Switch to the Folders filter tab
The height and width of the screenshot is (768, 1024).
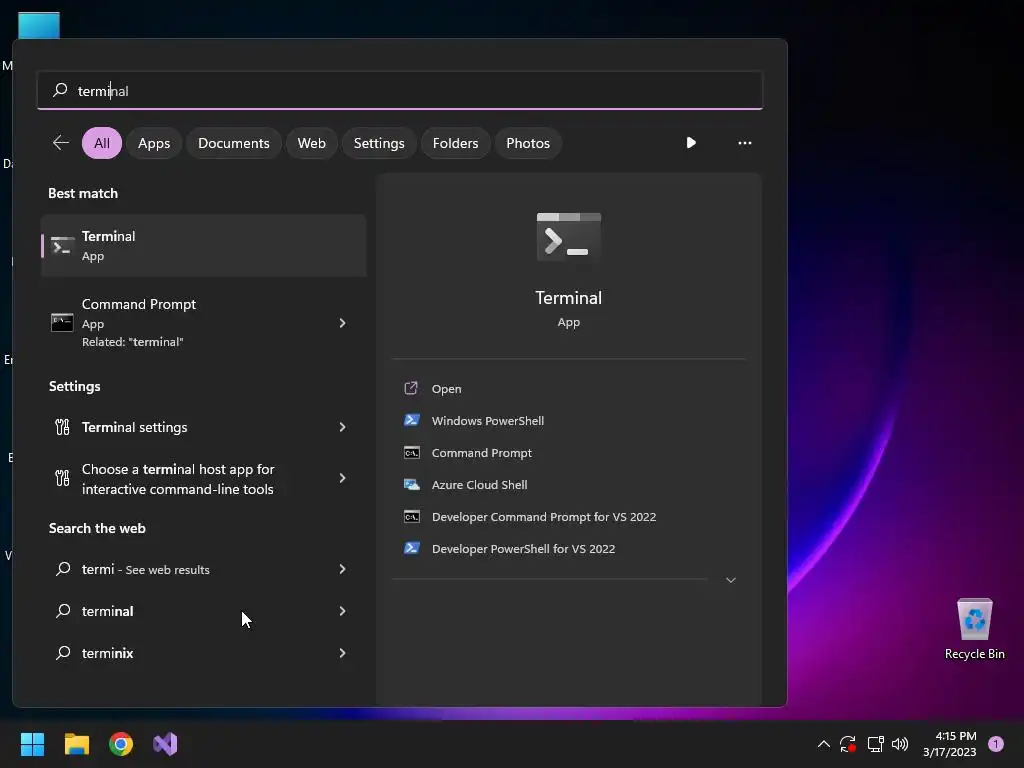pyautogui.click(x=455, y=143)
